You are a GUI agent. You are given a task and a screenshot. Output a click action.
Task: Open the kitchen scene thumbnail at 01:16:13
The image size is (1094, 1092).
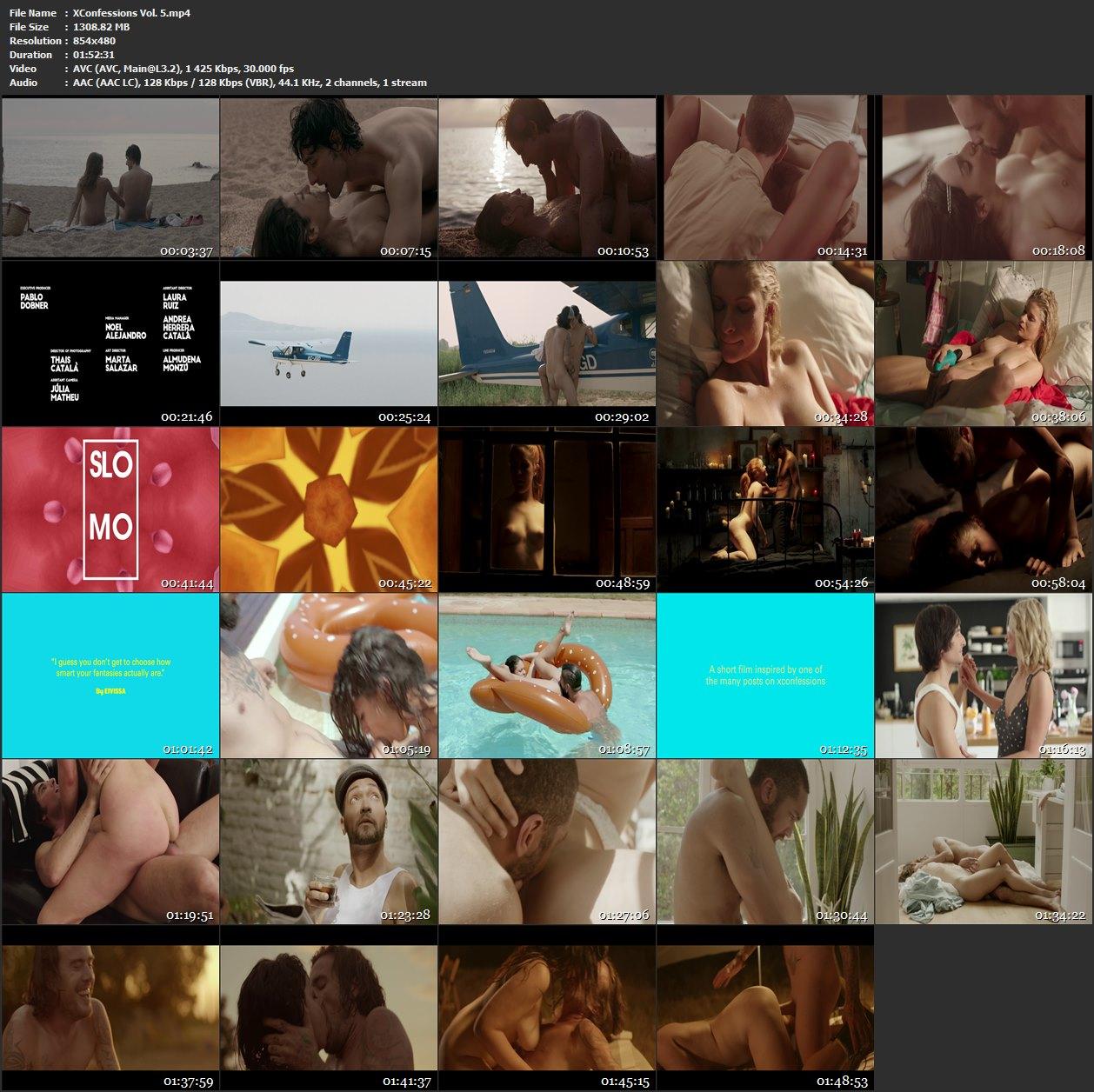pos(984,676)
